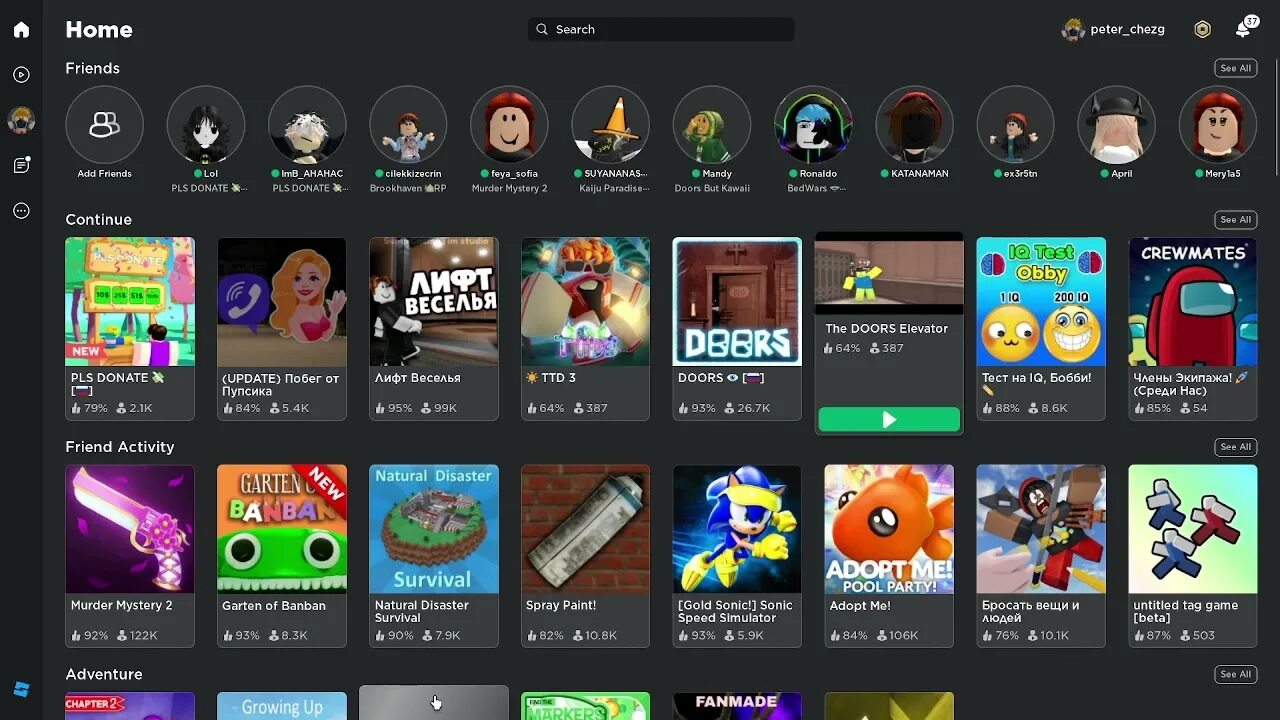Open Murder Mystery 2 game card
The image size is (1280, 720).
pos(130,555)
